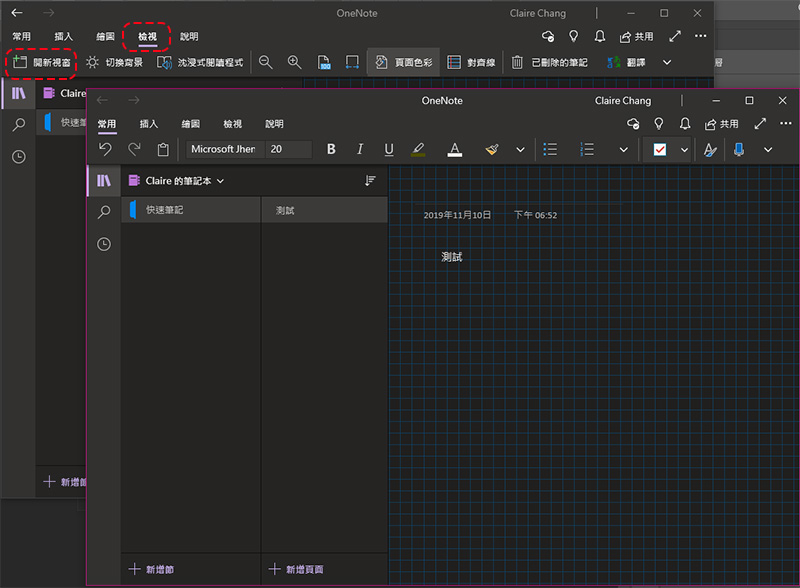Toggle underline formatting

(x=389, y=149)
